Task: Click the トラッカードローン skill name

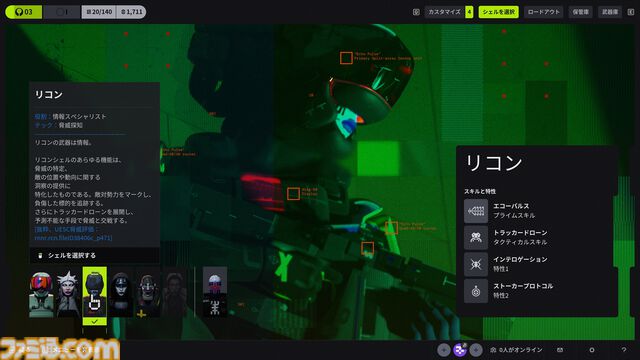Action: [x=520, y=233]
